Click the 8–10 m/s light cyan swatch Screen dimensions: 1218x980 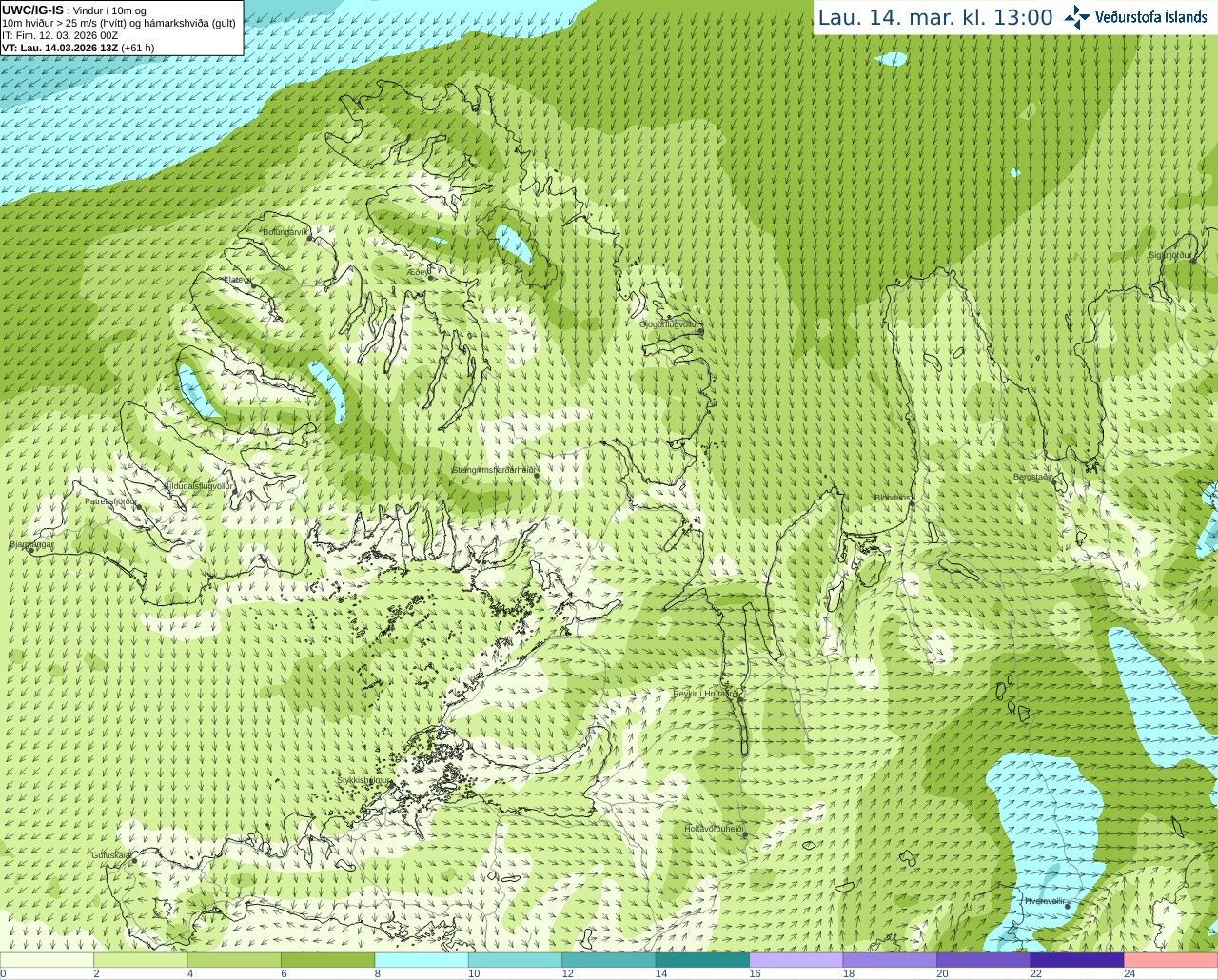(x=422, y=960)
